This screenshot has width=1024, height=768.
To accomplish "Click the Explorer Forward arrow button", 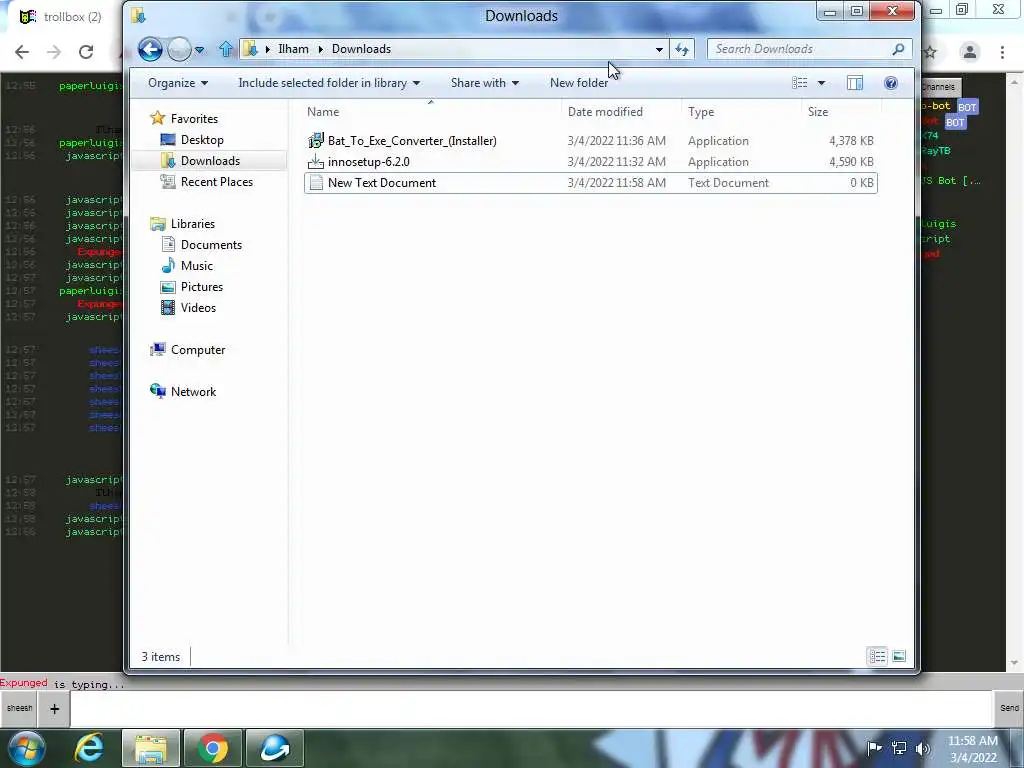I will coord(179,49).
